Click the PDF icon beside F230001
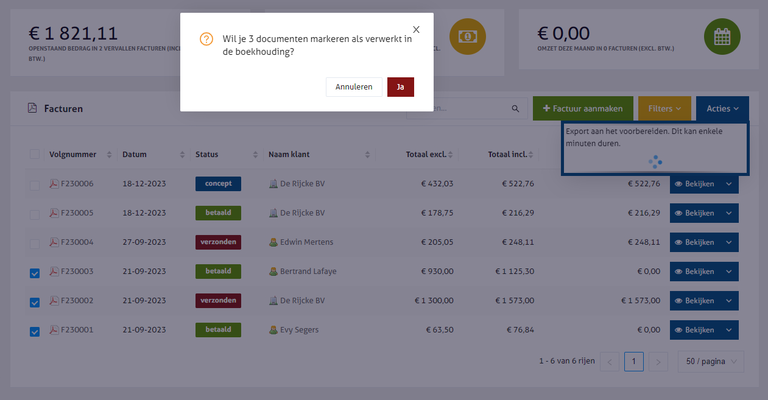768x400 pixels. 55,331
